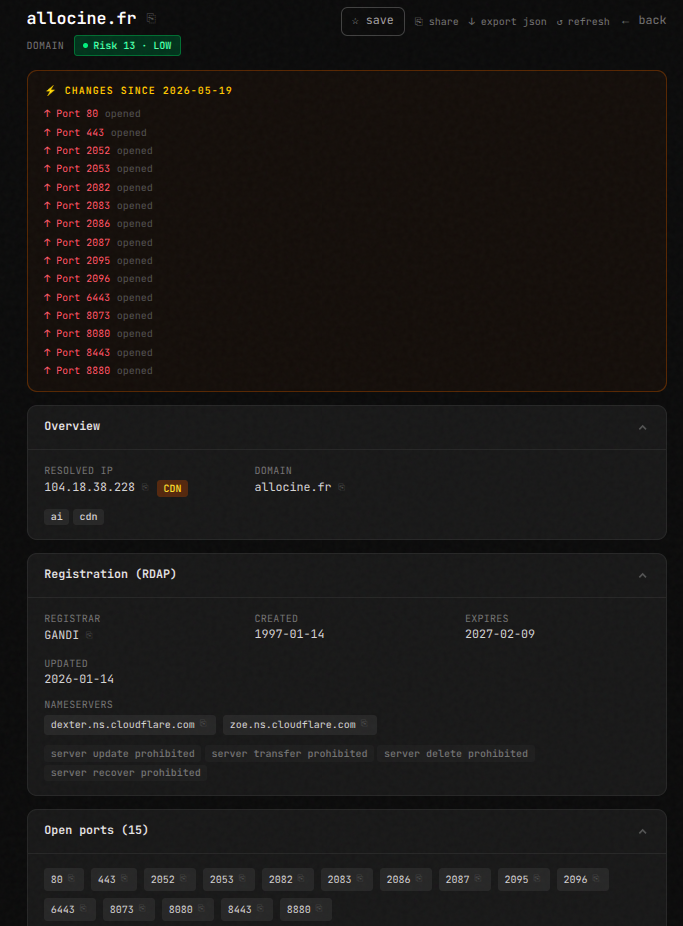Collapse the Open ports section
The width and height of the screenshot is (683, 926).
click(x=642, y=832)
